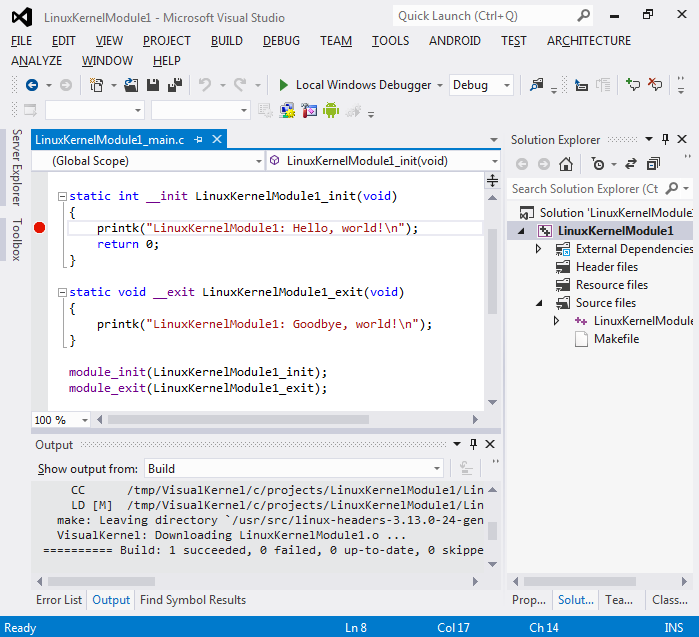Click the New Project toolbar icon
Screen dimensions: 699x637
click(x=96, y=85)
